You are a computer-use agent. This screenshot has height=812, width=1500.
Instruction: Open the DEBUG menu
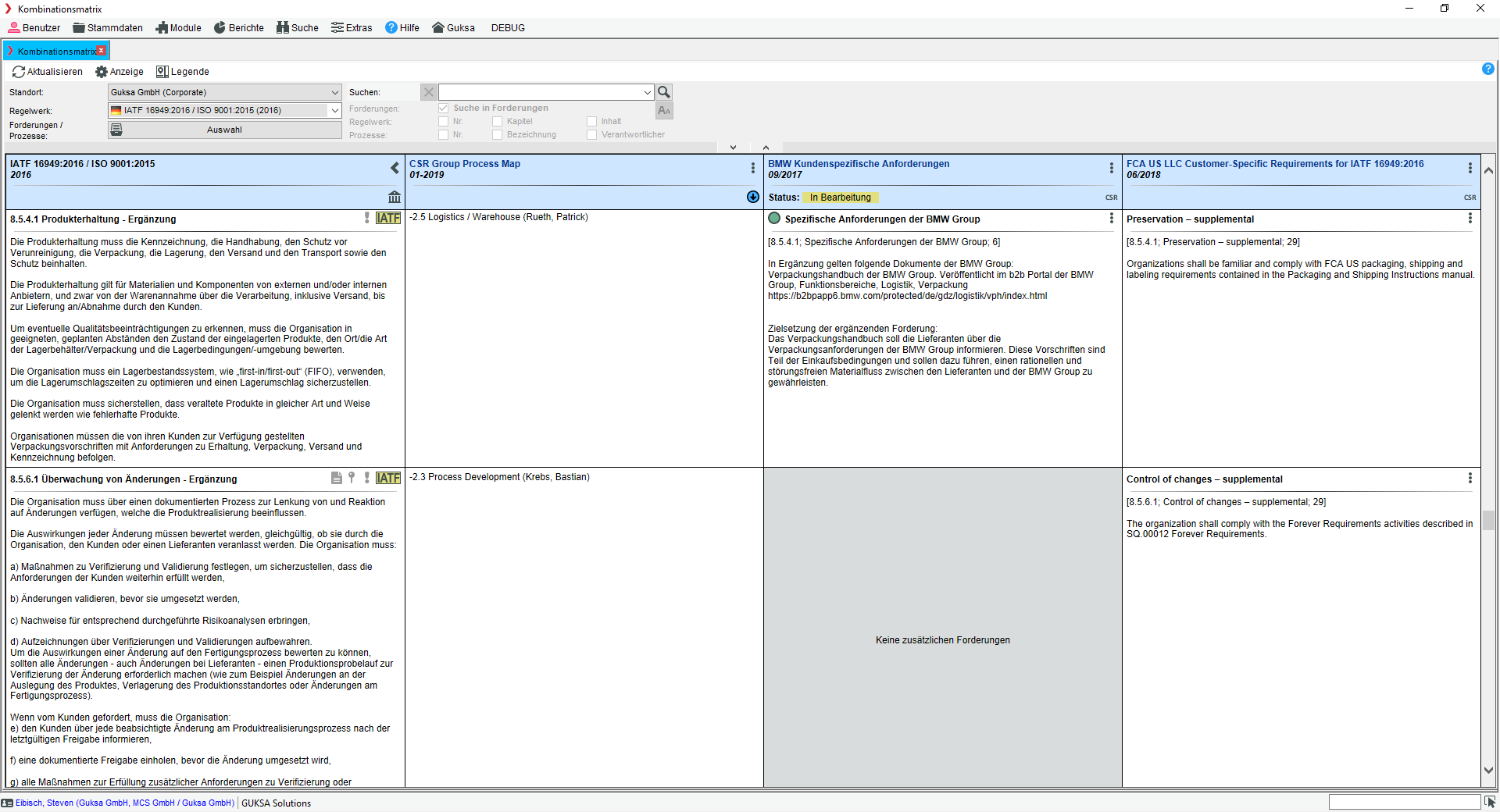[508, 27]
